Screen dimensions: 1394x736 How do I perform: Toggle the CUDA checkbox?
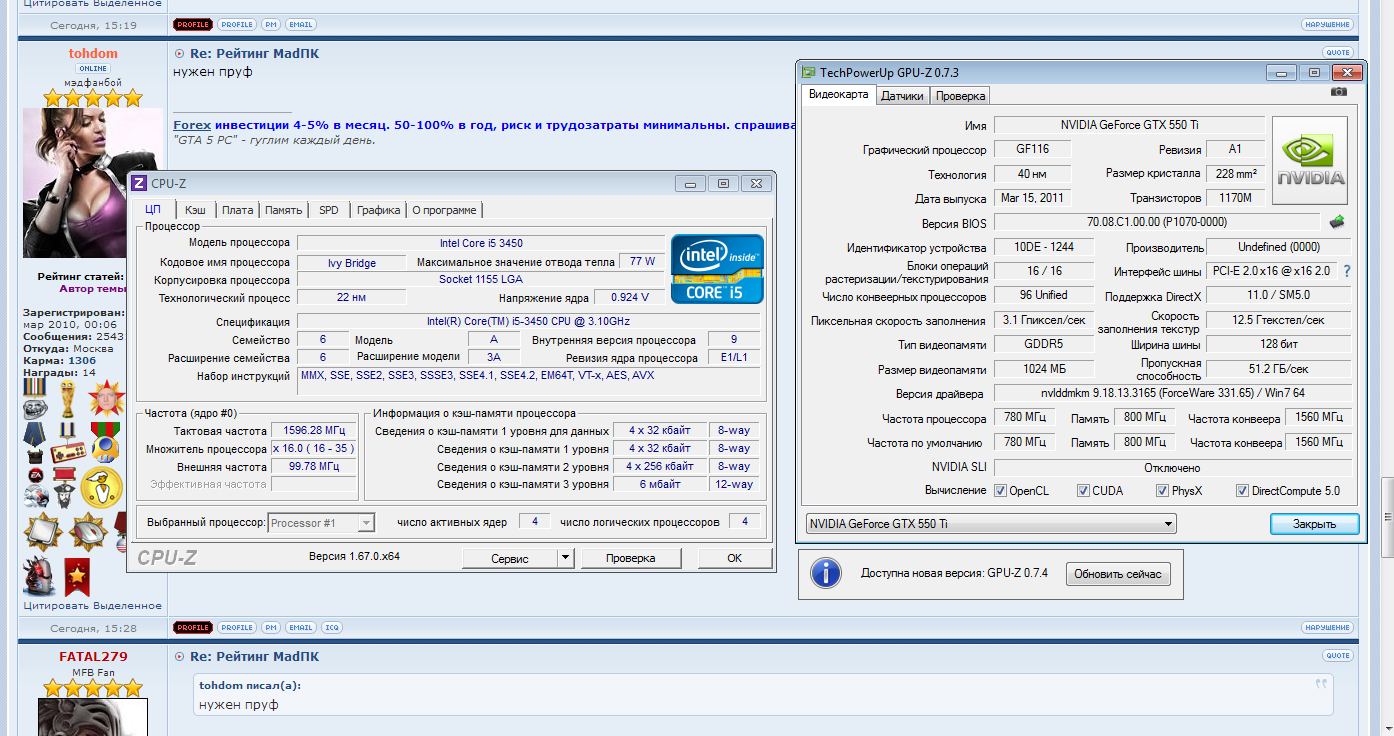point(1083,491)
